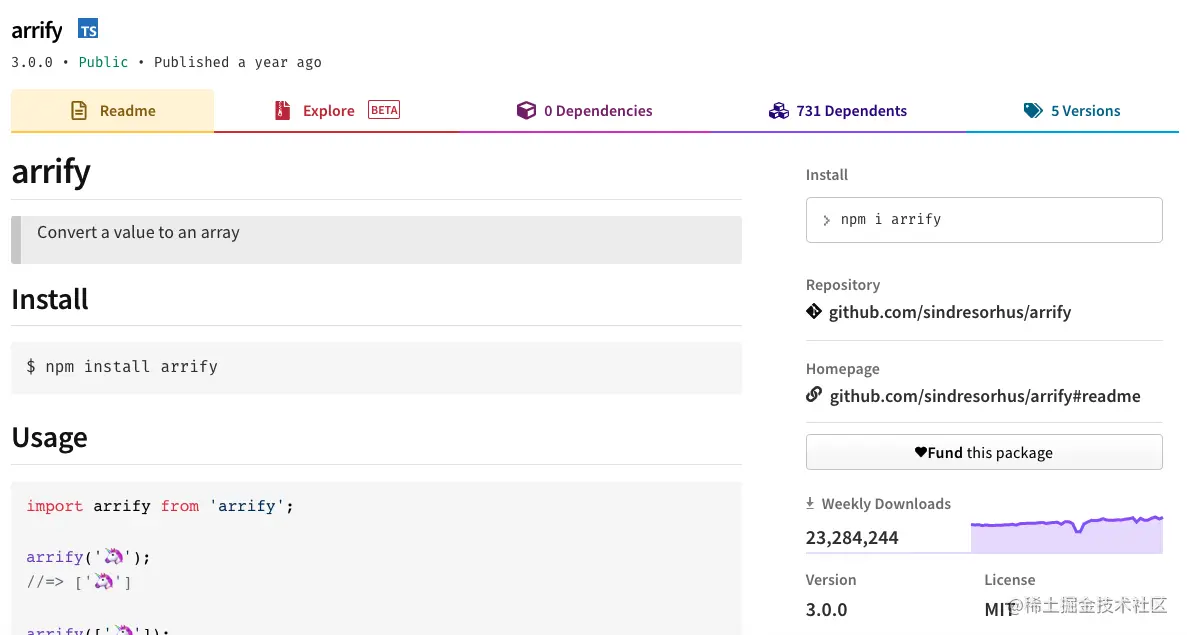Click the Fund this package button
Screen dimensions: 1187x635
click(984, 452)
